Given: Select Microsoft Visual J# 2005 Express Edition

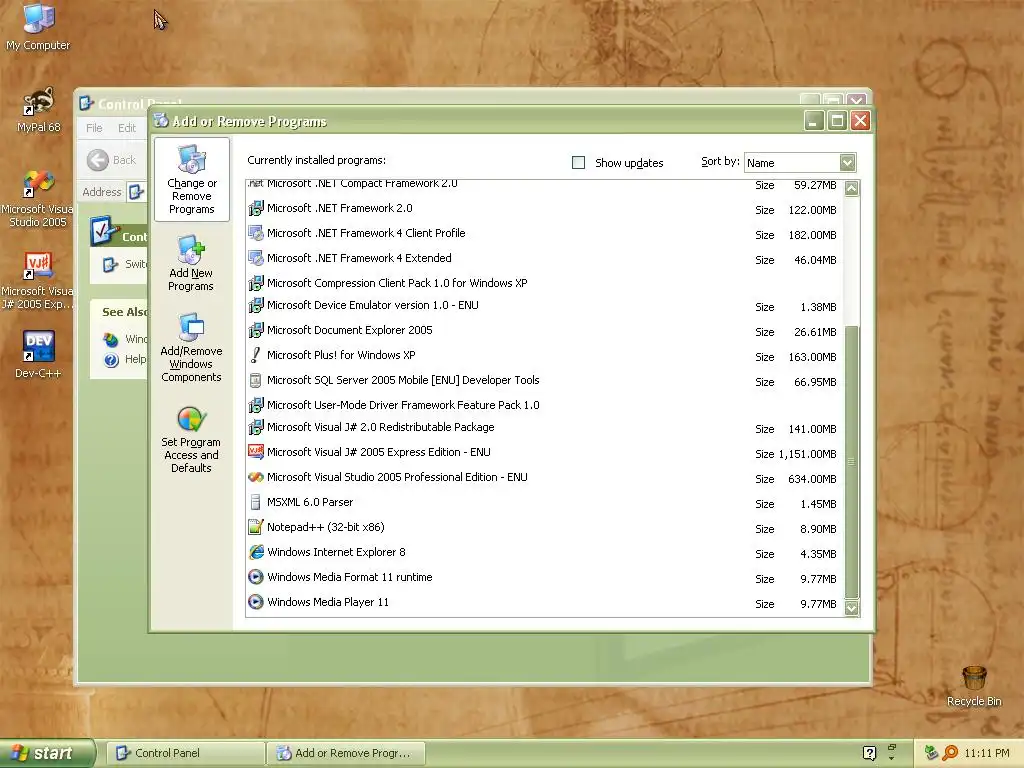Looking at the screenshot, I should pos(545,453).
